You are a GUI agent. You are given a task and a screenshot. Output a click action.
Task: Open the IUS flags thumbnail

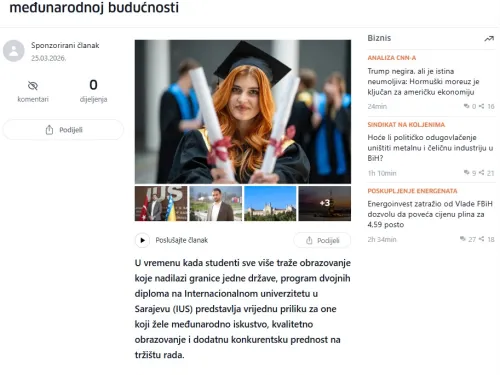161,203
